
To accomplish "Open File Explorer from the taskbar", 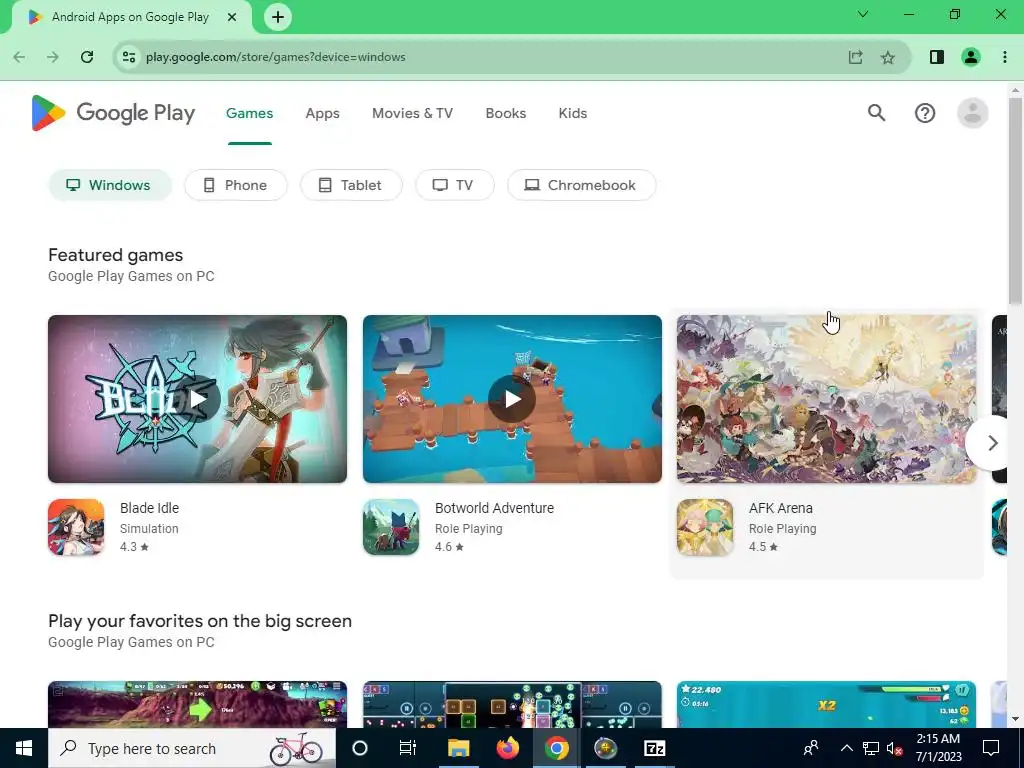I will (458, 748).
